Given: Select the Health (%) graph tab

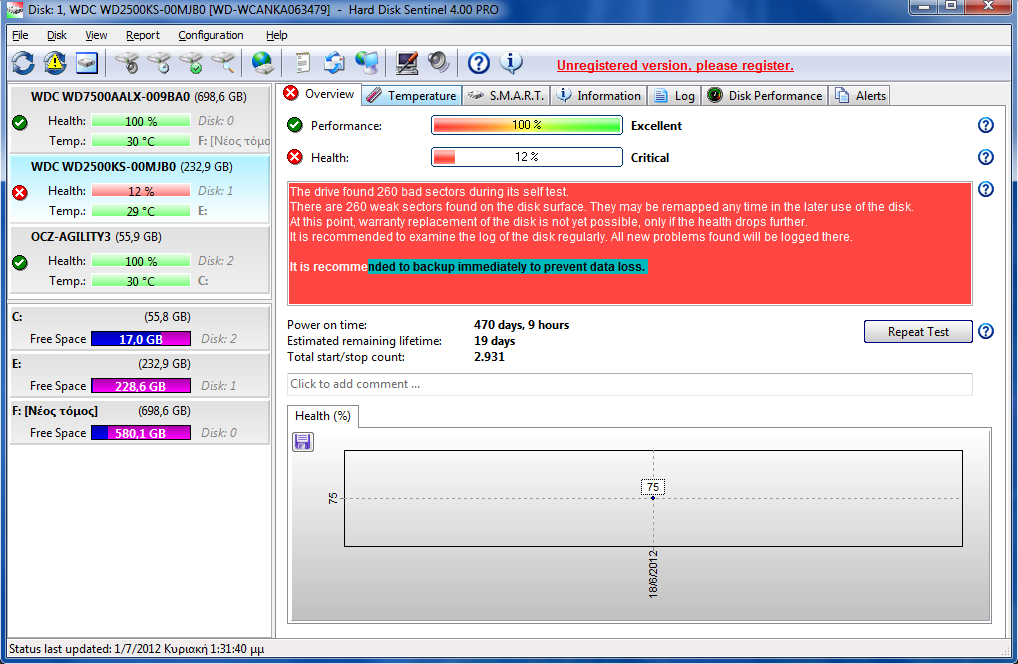Looking at the screenshot, I should [x=323, y=416].
